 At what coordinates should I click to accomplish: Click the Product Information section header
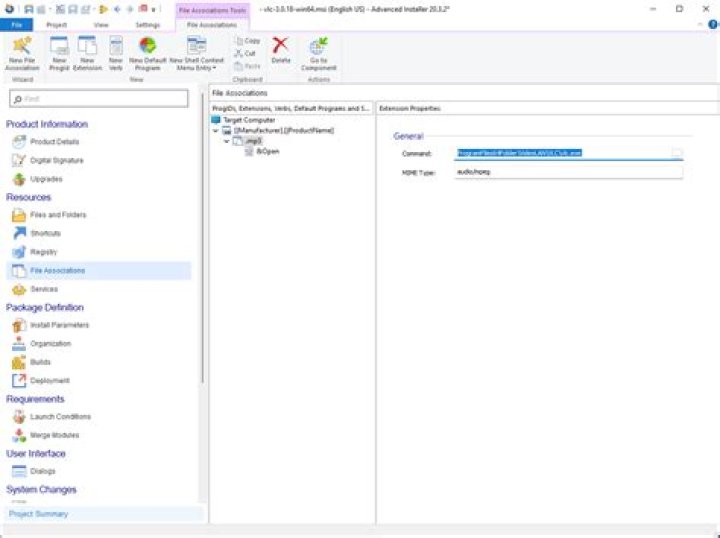(x=47, y=124)
